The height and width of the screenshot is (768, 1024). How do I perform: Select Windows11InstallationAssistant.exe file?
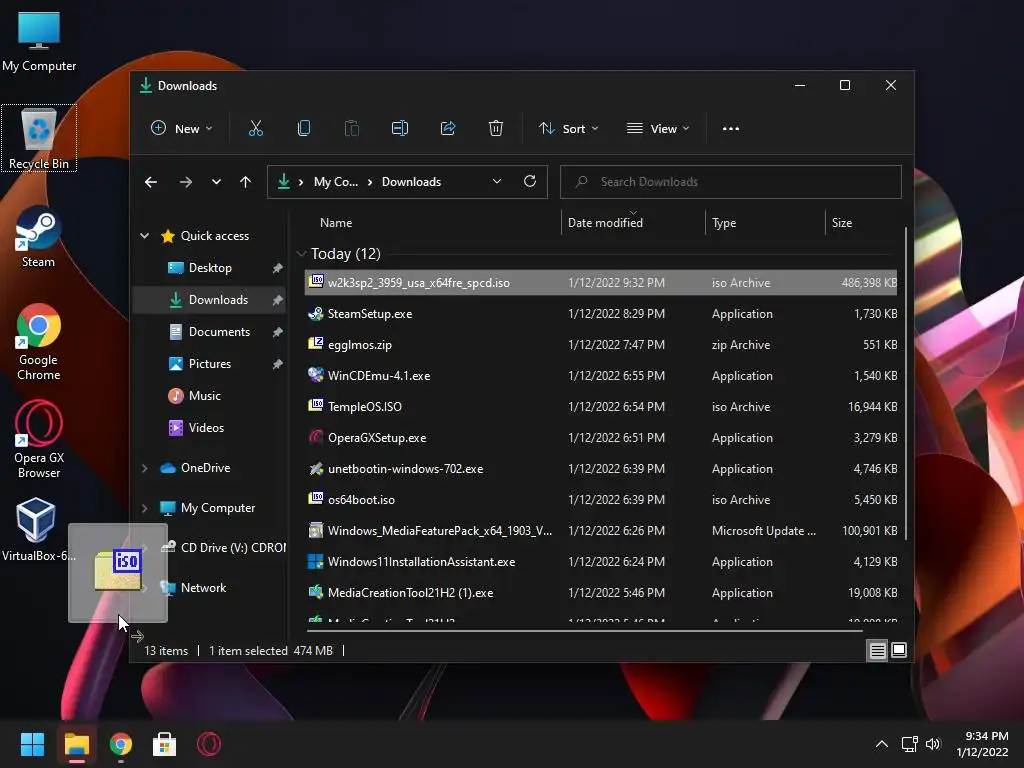click(x=601, y=562)
